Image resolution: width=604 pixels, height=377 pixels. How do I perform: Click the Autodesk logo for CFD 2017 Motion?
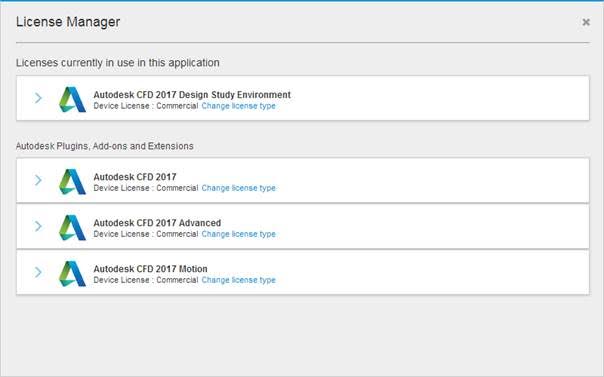click(72, 273)
